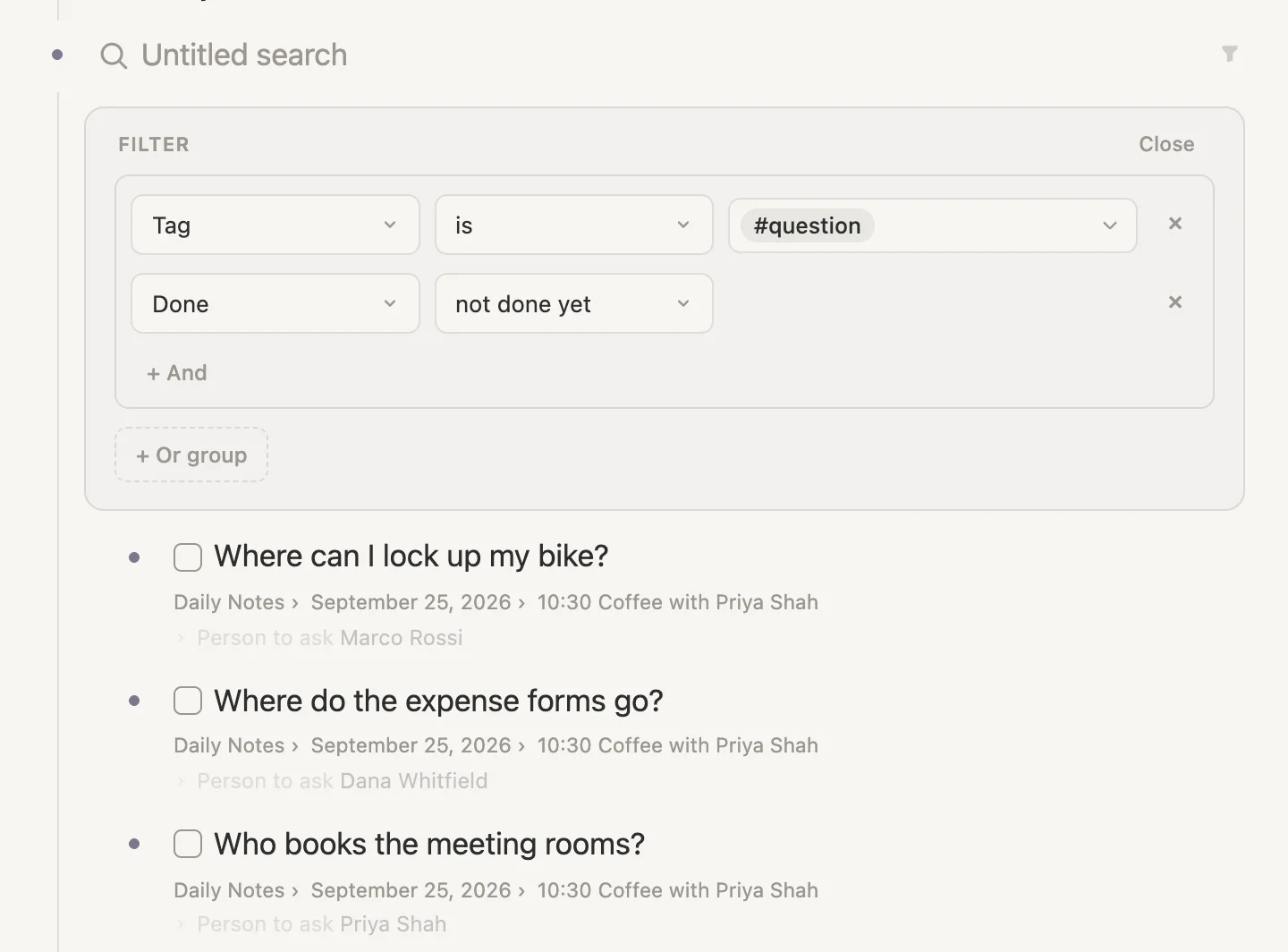Image resolution: width=1288 pixels, height=952 pixels.
Task: Remove the Tag is #question filter row
Action: point(1175,224)
